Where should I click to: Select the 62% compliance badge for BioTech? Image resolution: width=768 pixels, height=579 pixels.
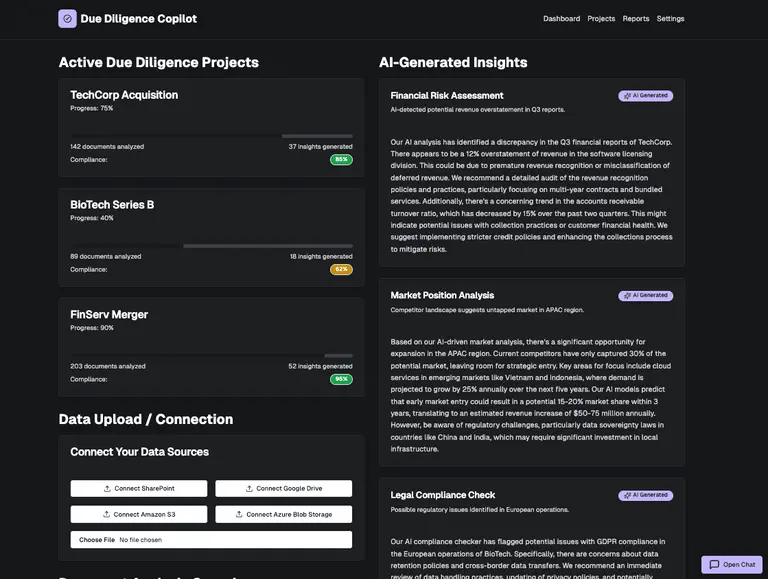(341, 269)
